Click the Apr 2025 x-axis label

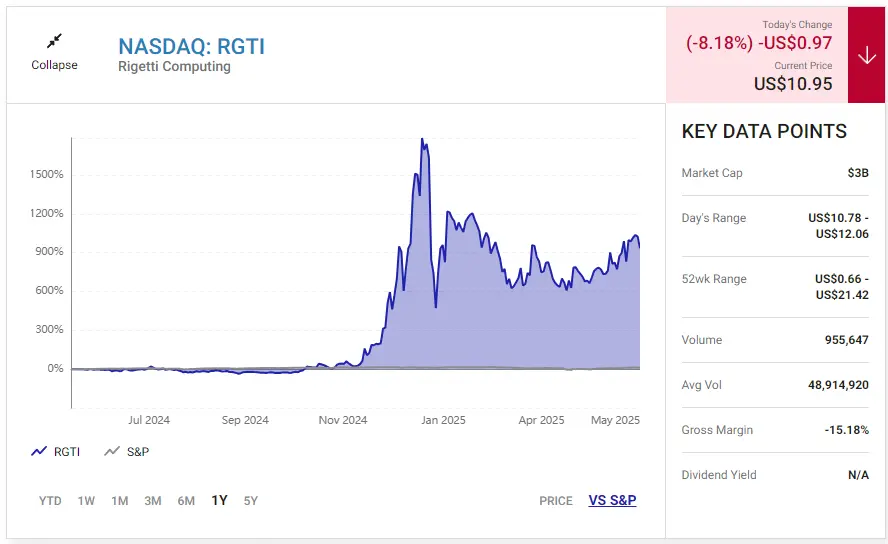coord(541,420)
